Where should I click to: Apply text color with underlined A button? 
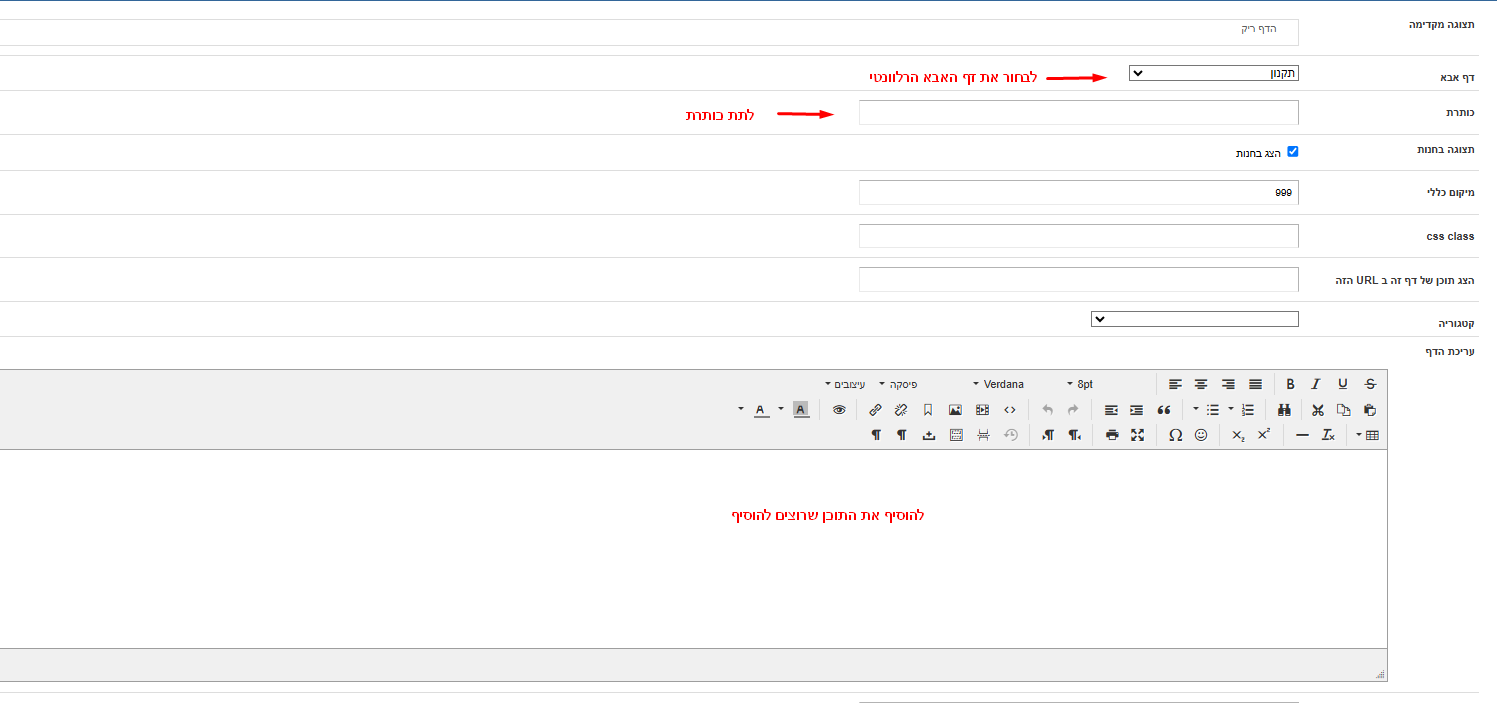coord(762,410)
